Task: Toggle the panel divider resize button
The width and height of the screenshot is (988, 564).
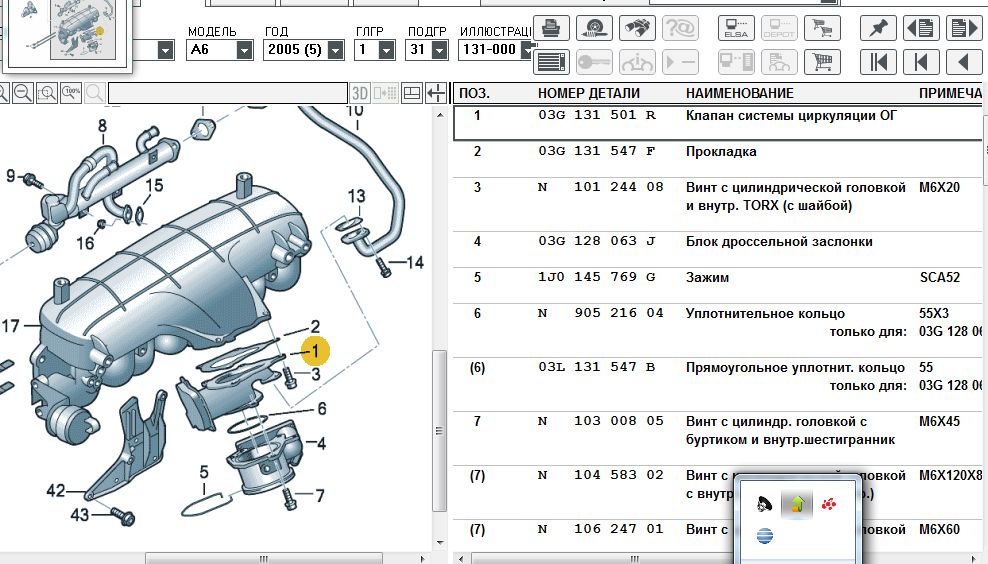Action: (x=436, y=93)
